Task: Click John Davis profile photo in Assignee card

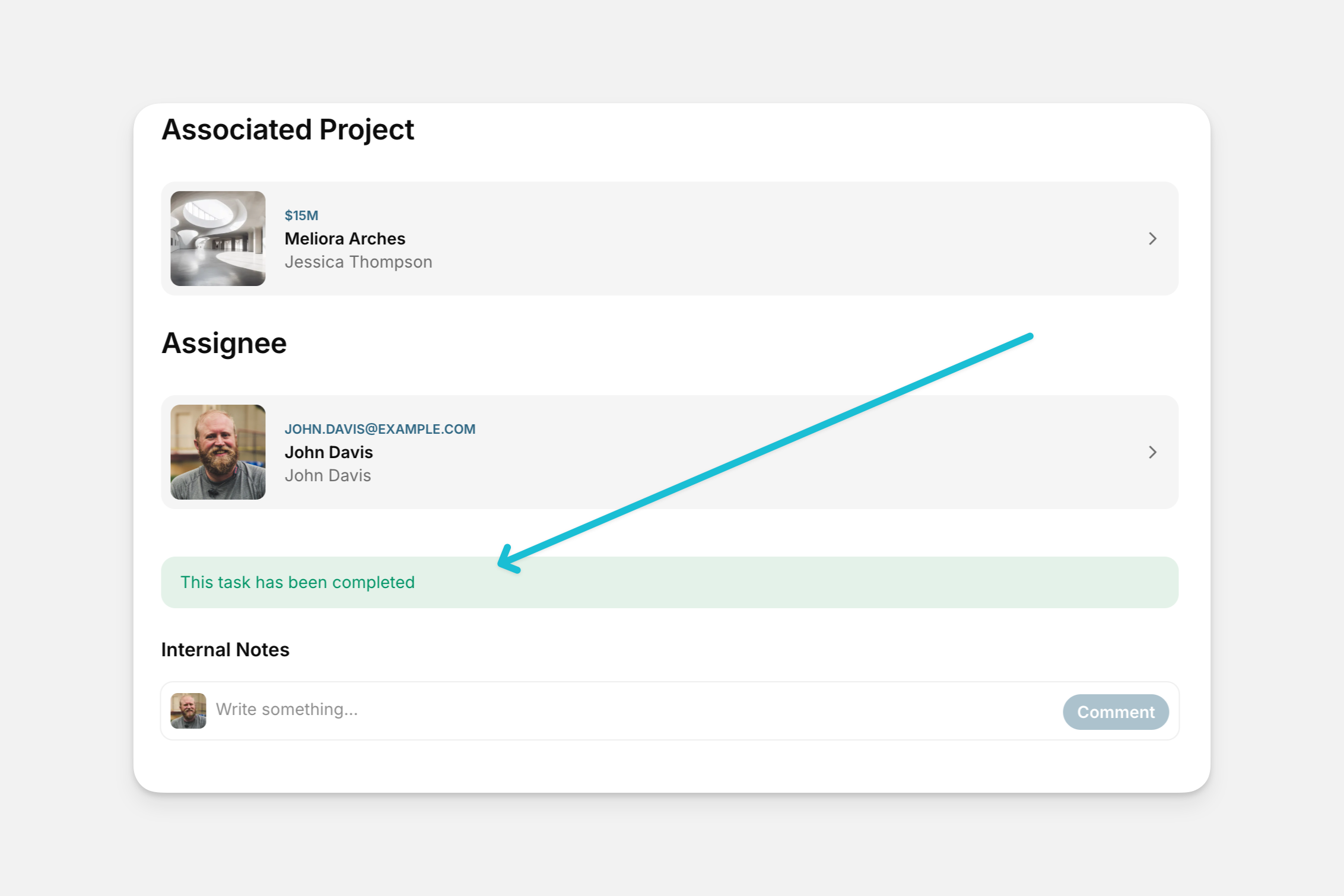Action: coord(218,452)
